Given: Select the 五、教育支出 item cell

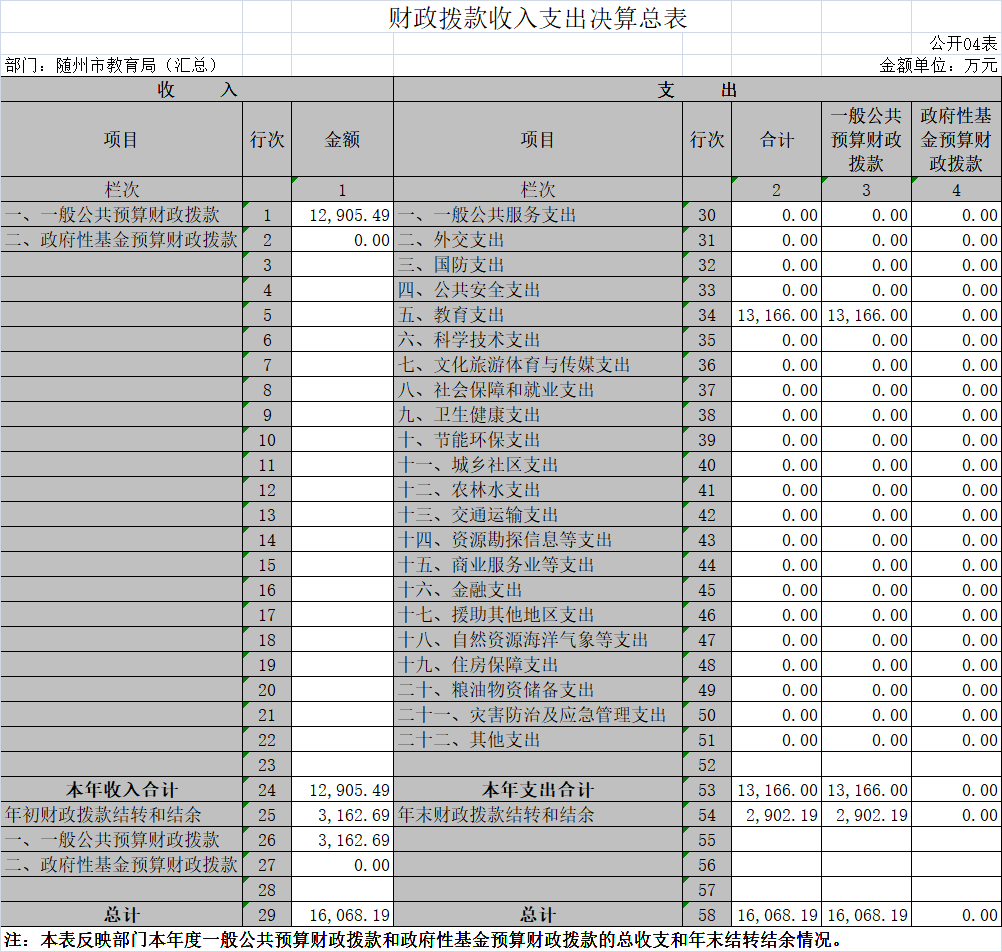Looking at the screenshot, I should pos(537,315).
